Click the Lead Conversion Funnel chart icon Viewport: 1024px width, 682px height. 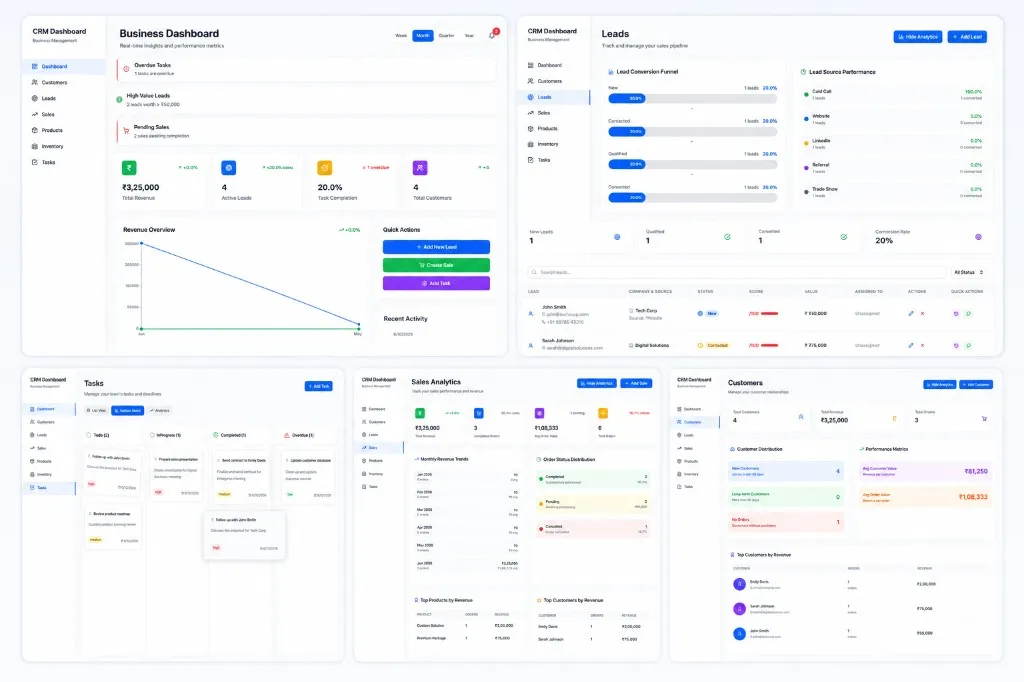pyautogui.click(x=611, y=72)
